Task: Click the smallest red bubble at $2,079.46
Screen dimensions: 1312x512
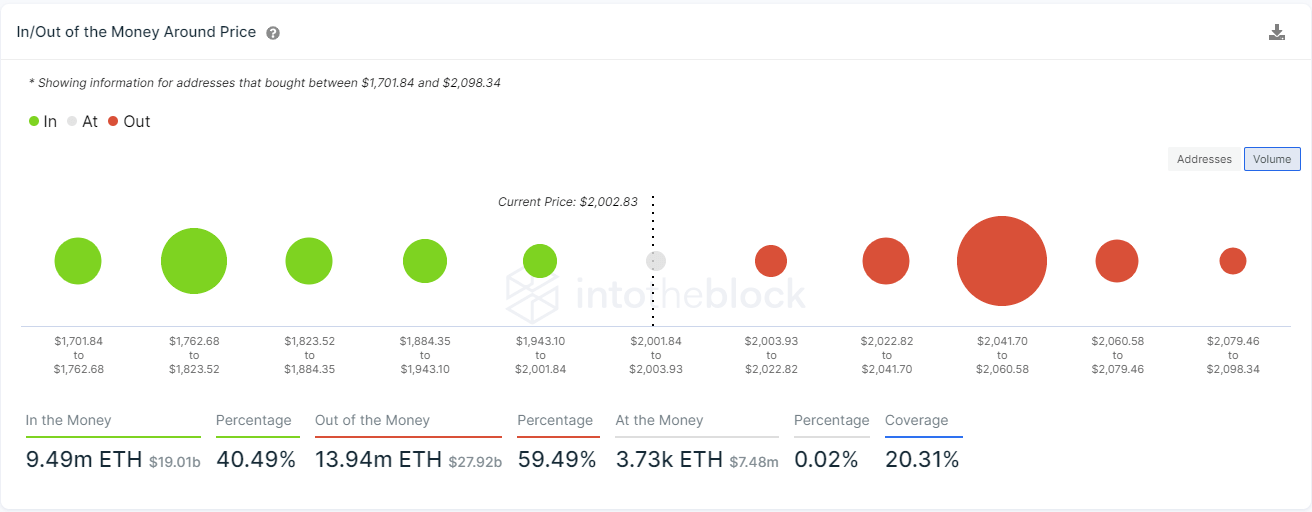Action: coord(1233,261)
